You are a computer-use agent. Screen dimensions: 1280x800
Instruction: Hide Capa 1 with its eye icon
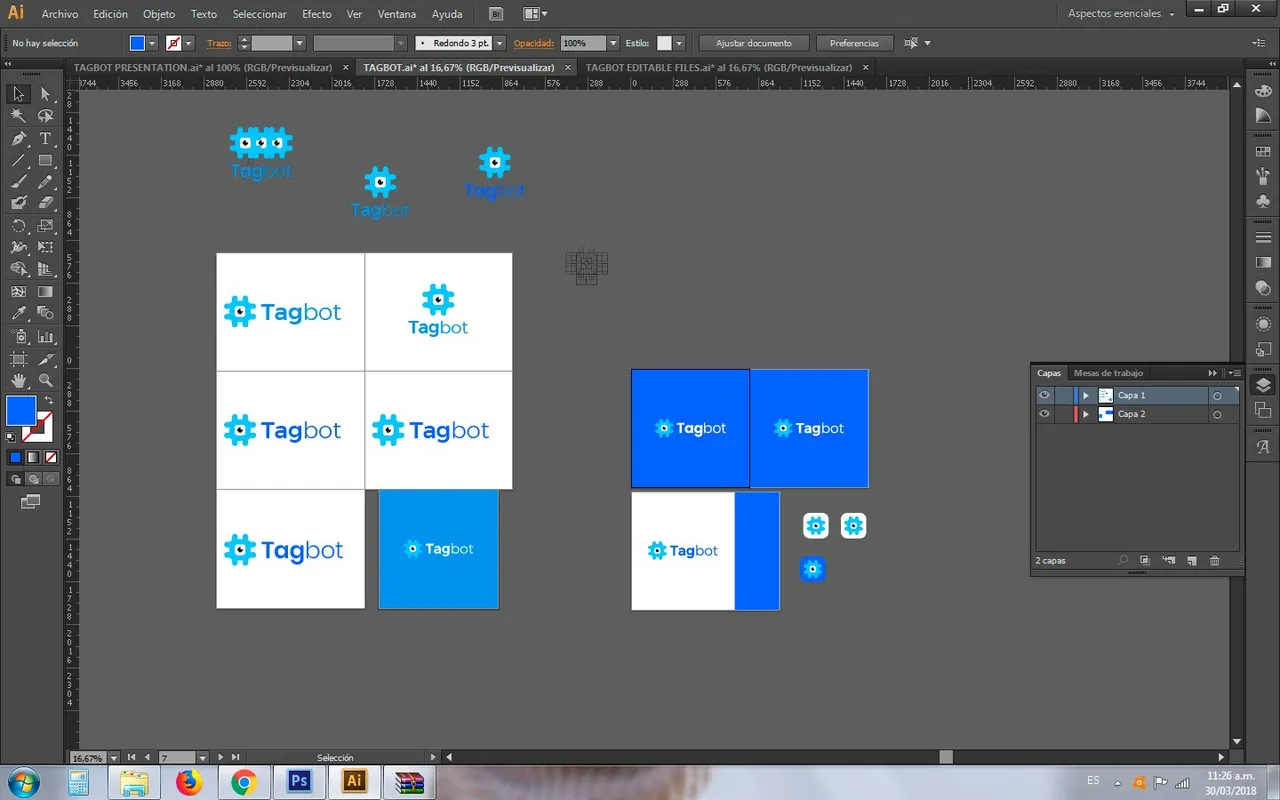click(x=1044, y=395)
